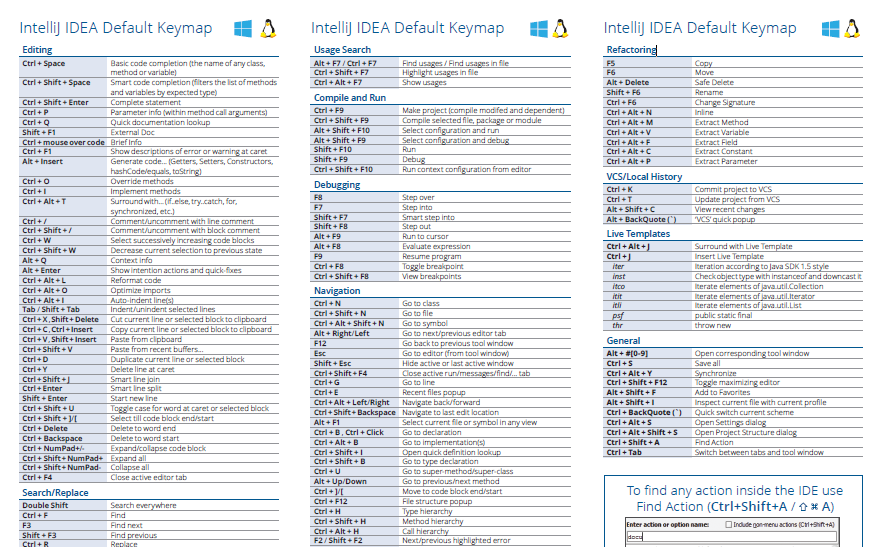Click the 'public static final' description
The image size is (872, 547).
723,315
